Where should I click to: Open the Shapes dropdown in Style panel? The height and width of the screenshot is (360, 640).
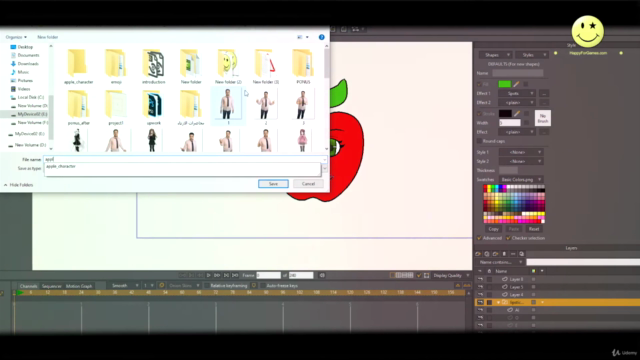[x=495, y=55]
